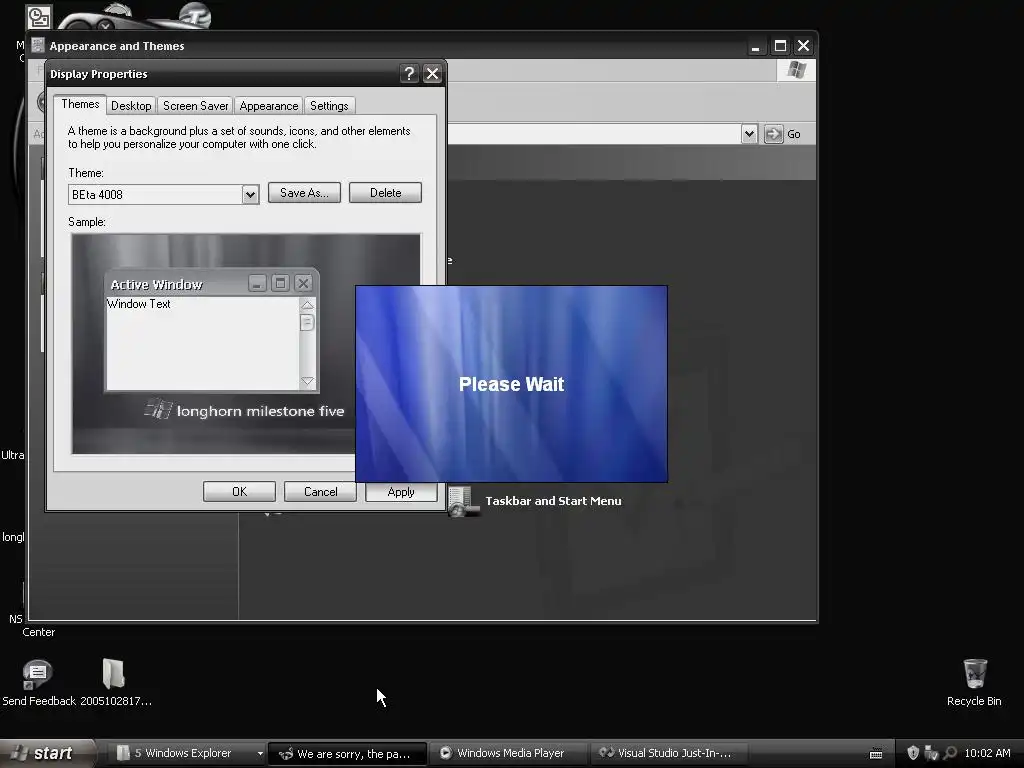The height and width of the screenshot is (768, 1024).
Task: Click the Save As... button
Action: tap(304, 193)
